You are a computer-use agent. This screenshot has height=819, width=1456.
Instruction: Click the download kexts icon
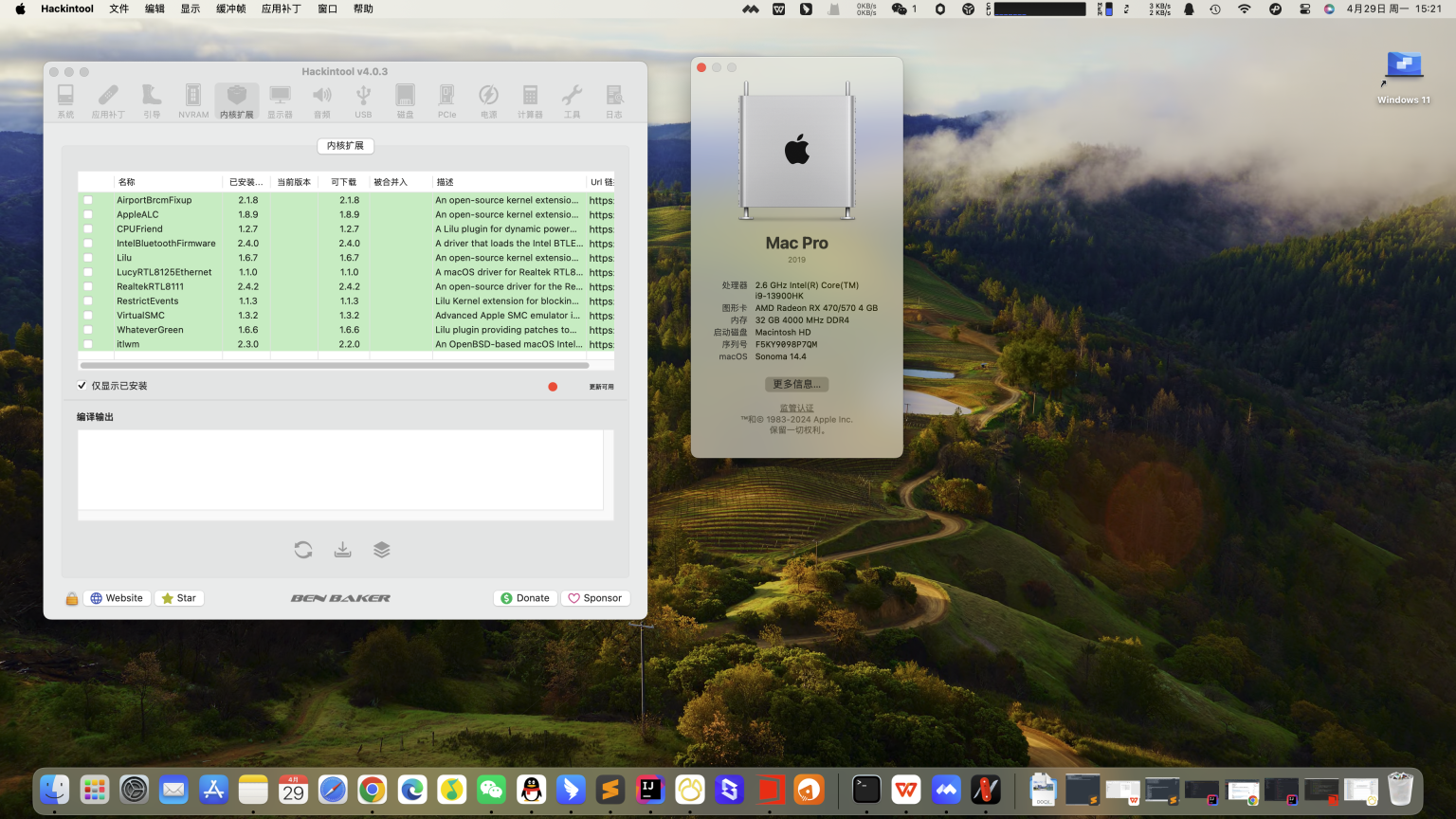coord(342,549)
